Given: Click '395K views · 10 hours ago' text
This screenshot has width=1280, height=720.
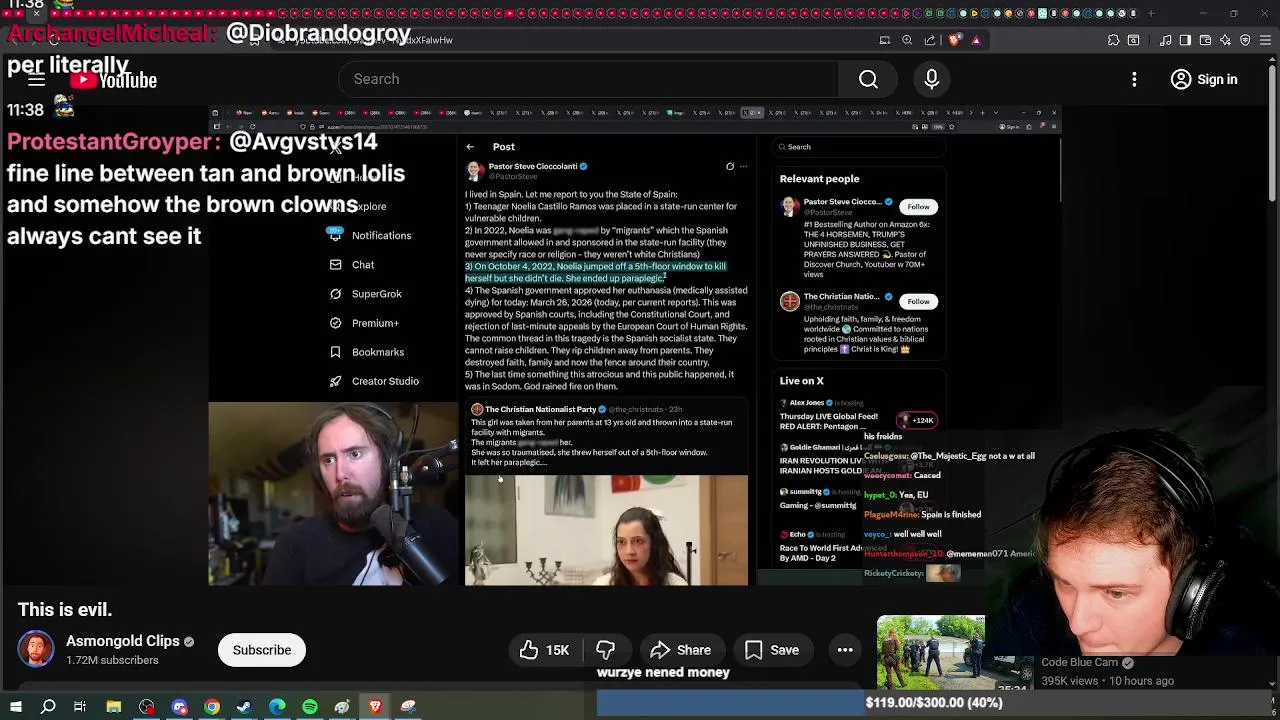Looking at the screenshot, I should point(1108,681).
